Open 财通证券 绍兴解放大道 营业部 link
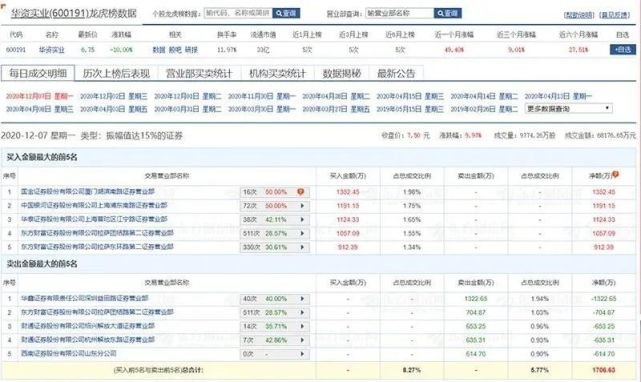The width and height of the screenshot is (641, 382). tap(88, 326)
